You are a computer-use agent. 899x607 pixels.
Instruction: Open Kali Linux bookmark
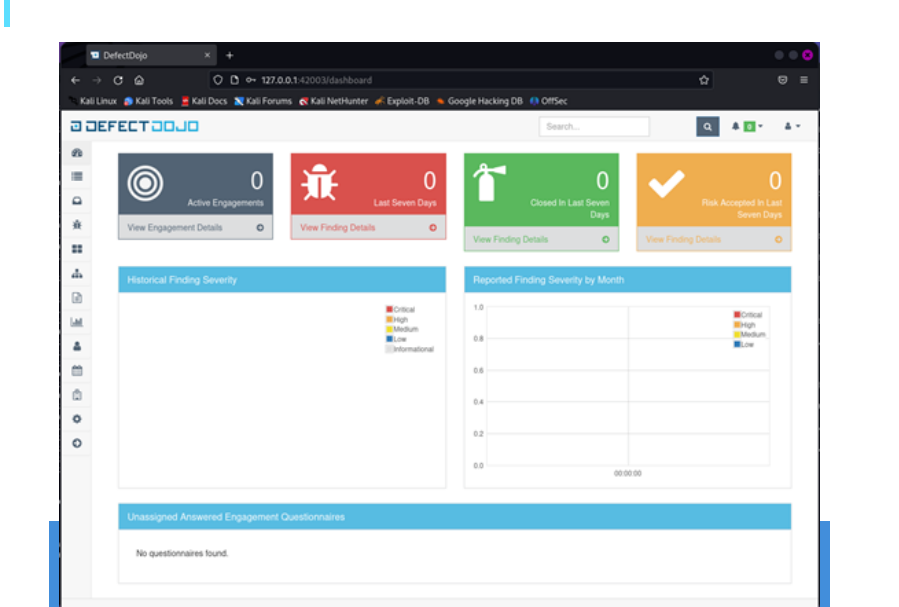(93, 101)
